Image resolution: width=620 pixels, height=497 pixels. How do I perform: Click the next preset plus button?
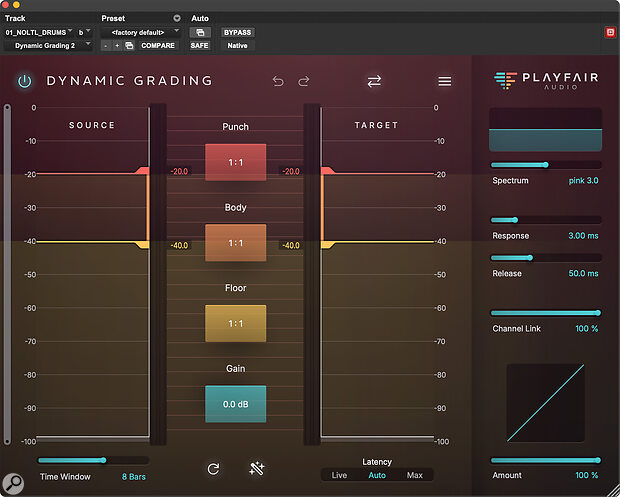click(x=117, y=45)
